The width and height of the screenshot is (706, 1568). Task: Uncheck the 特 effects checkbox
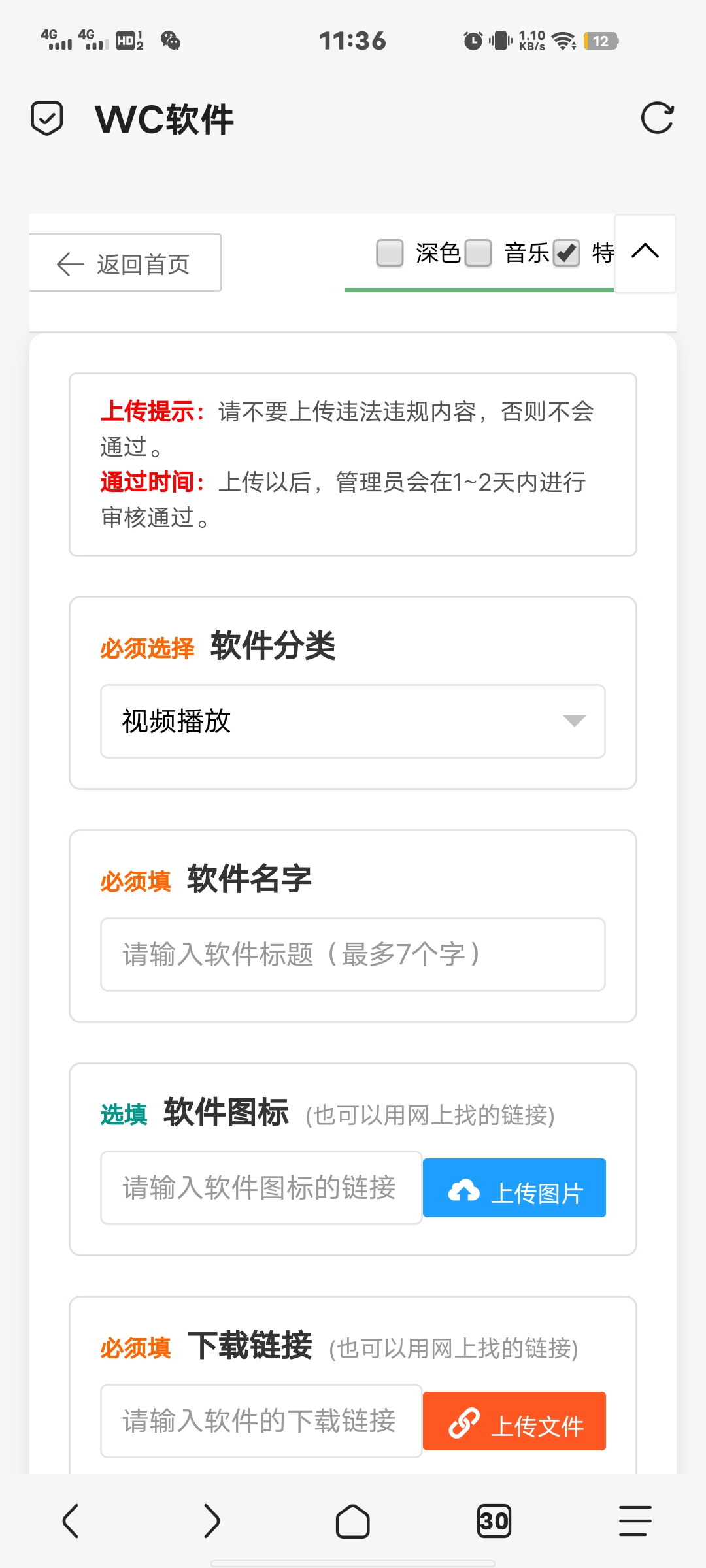tap(566, 253)
